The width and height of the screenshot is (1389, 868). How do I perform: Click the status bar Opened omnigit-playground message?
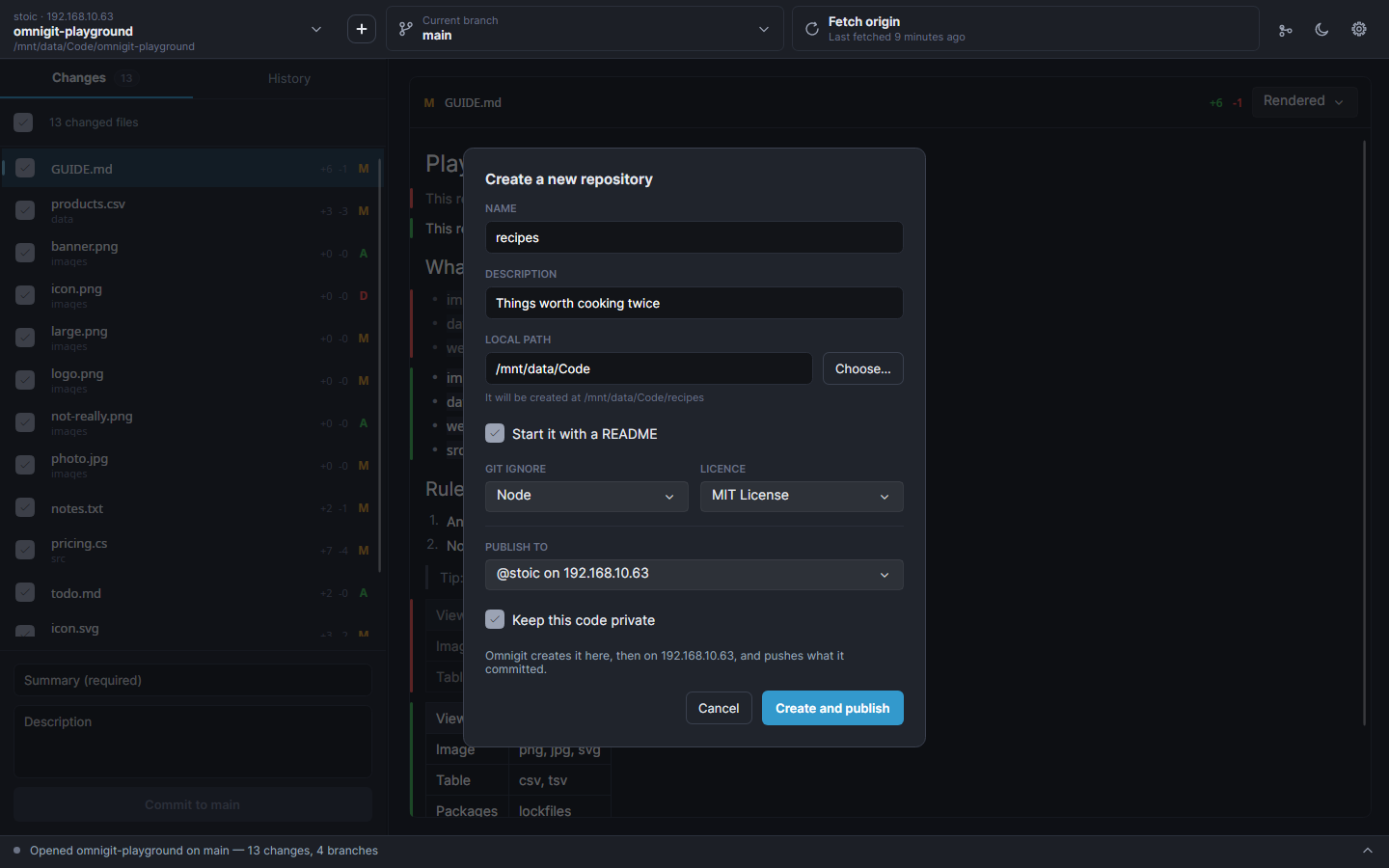(204, 851)
